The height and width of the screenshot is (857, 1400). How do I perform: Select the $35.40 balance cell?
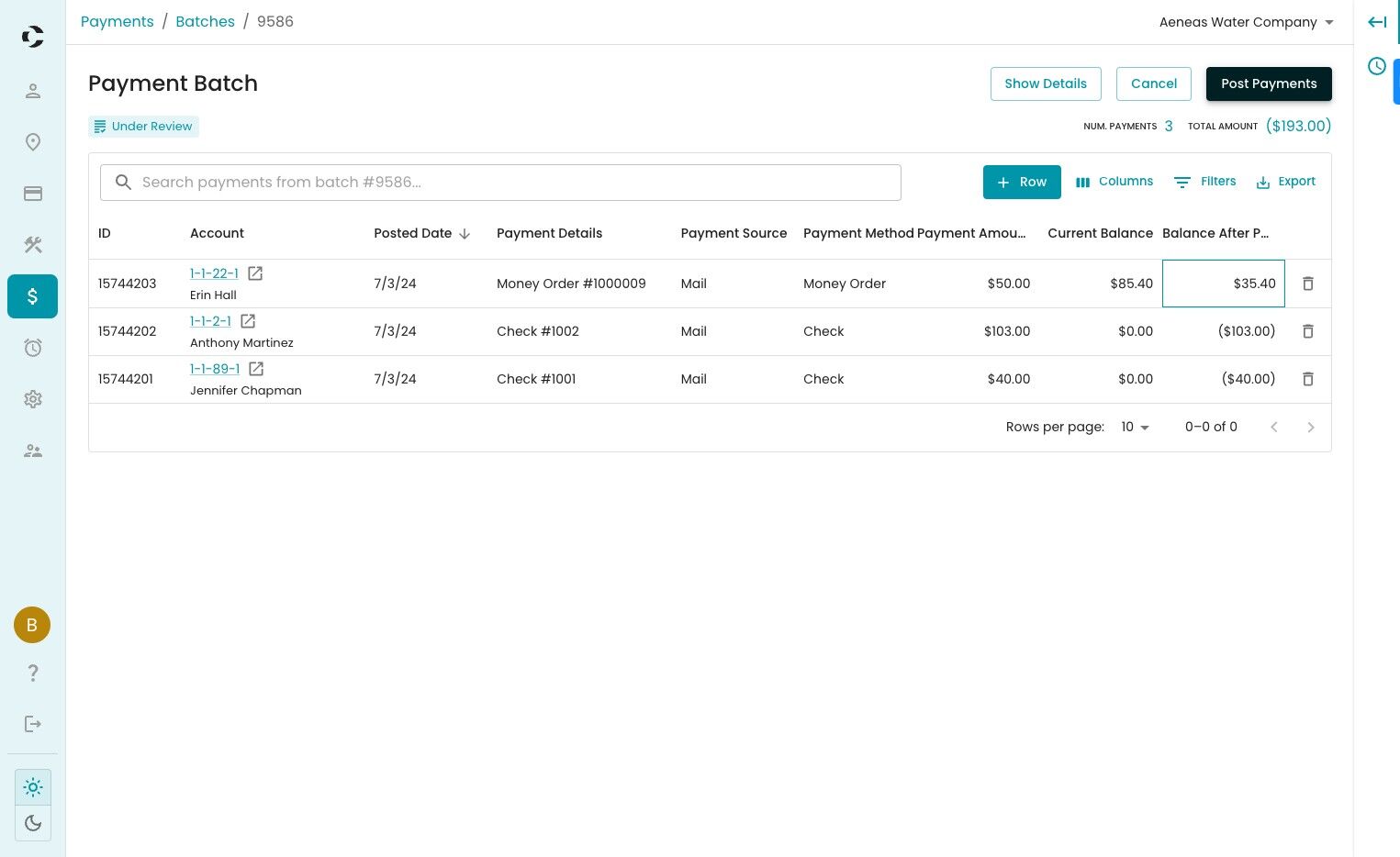[1224, 284]
